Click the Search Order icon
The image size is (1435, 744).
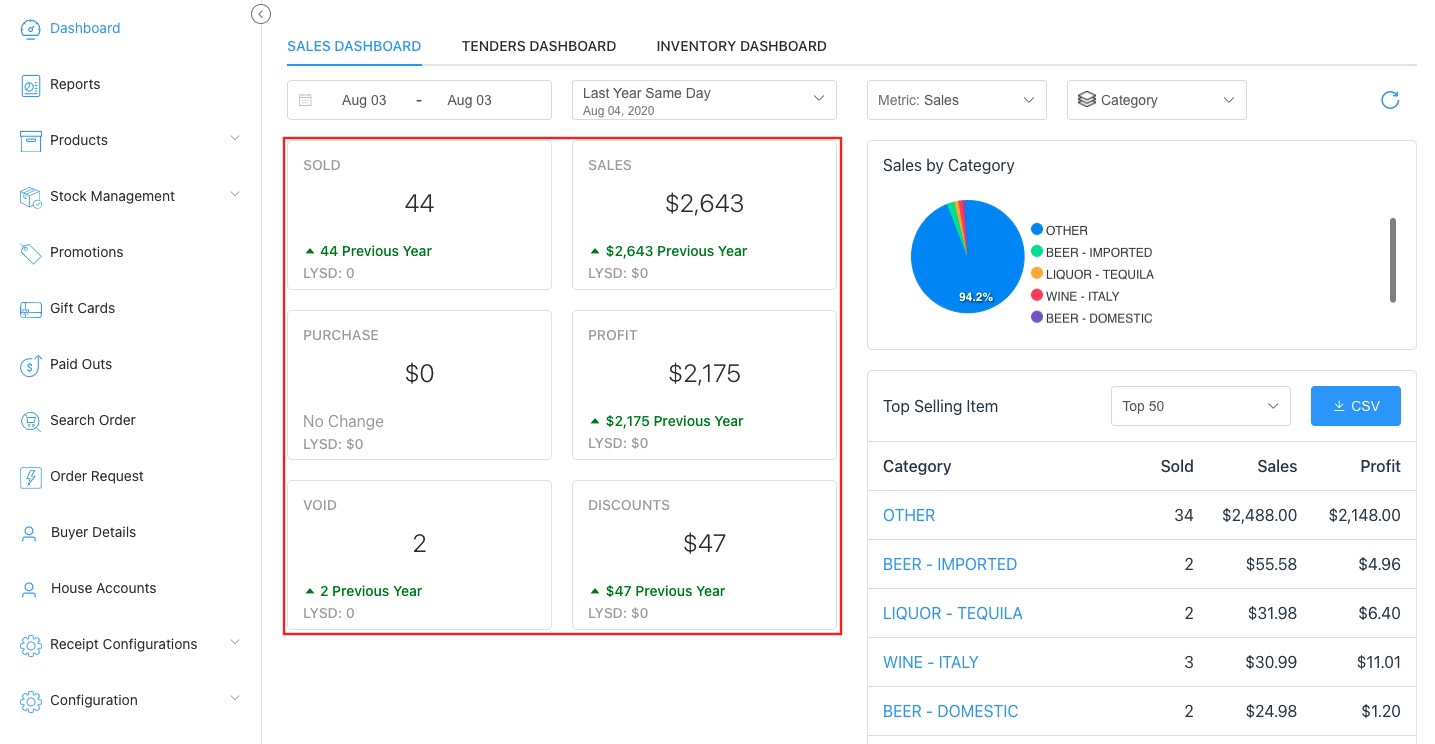(x=30, y=421)
